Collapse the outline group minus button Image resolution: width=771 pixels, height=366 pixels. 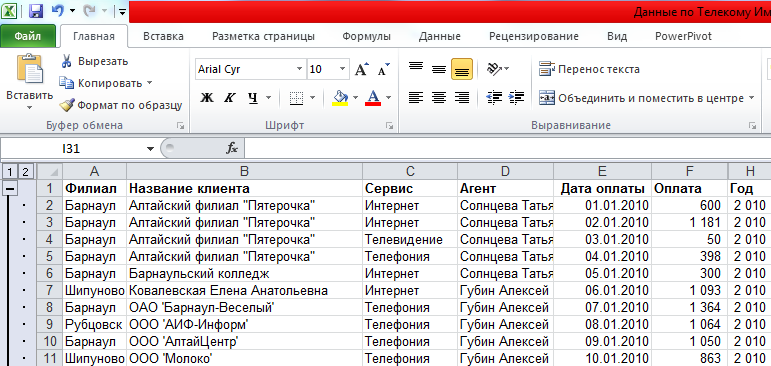(x=10, y=188)
